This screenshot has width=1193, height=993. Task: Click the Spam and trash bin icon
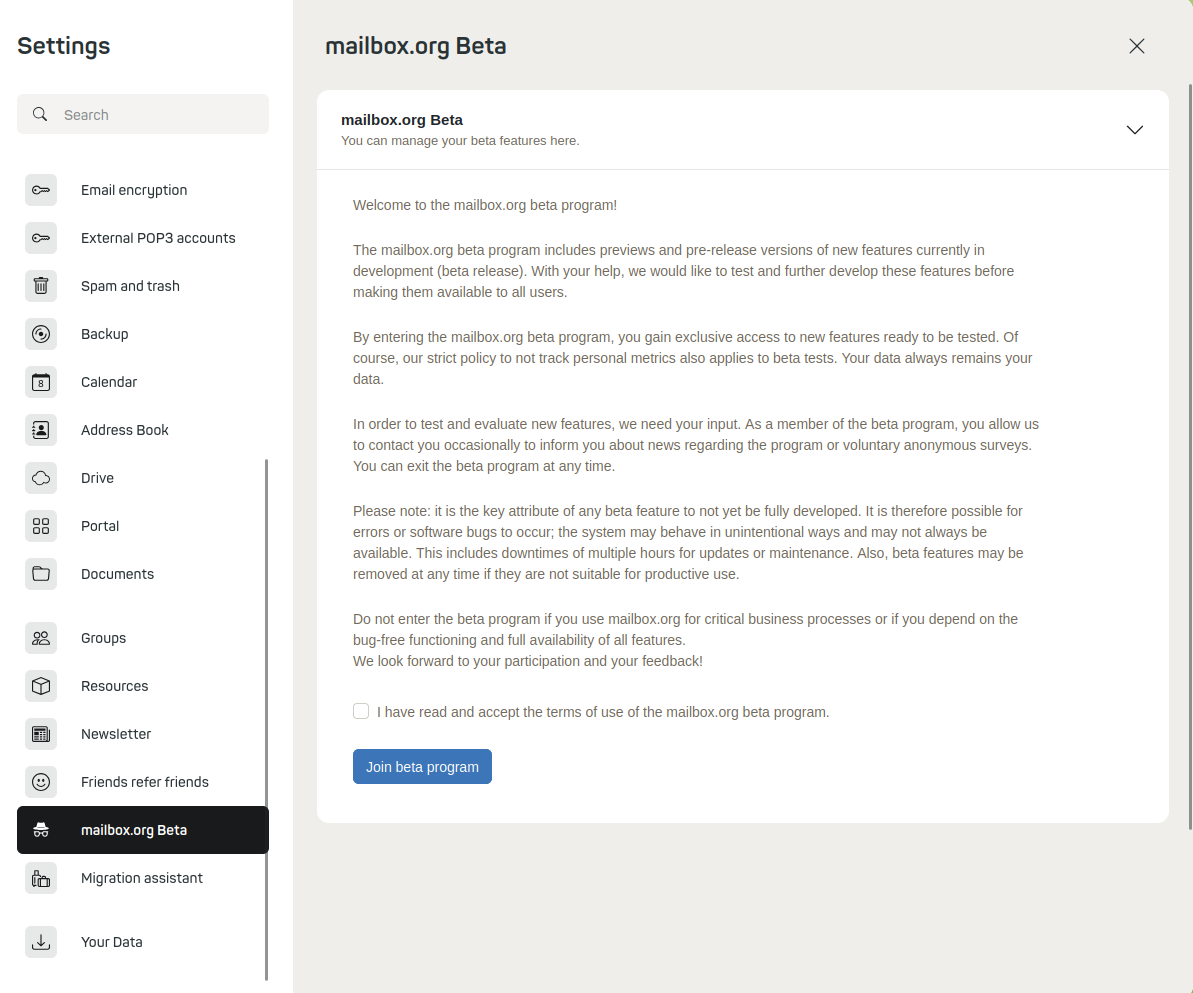pos(41,286)
